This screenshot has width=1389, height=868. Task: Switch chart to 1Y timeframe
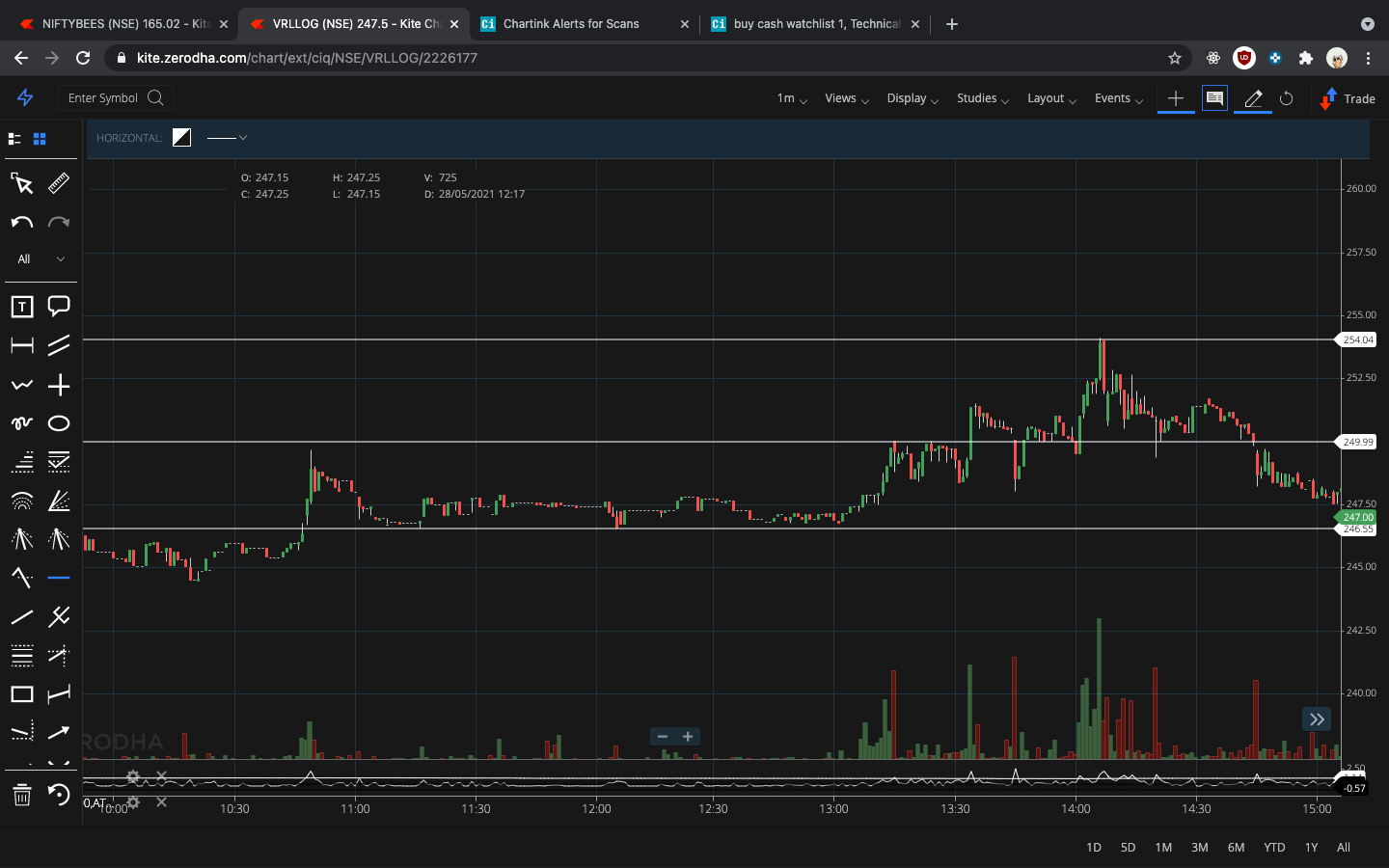(x=1311, y=847)
